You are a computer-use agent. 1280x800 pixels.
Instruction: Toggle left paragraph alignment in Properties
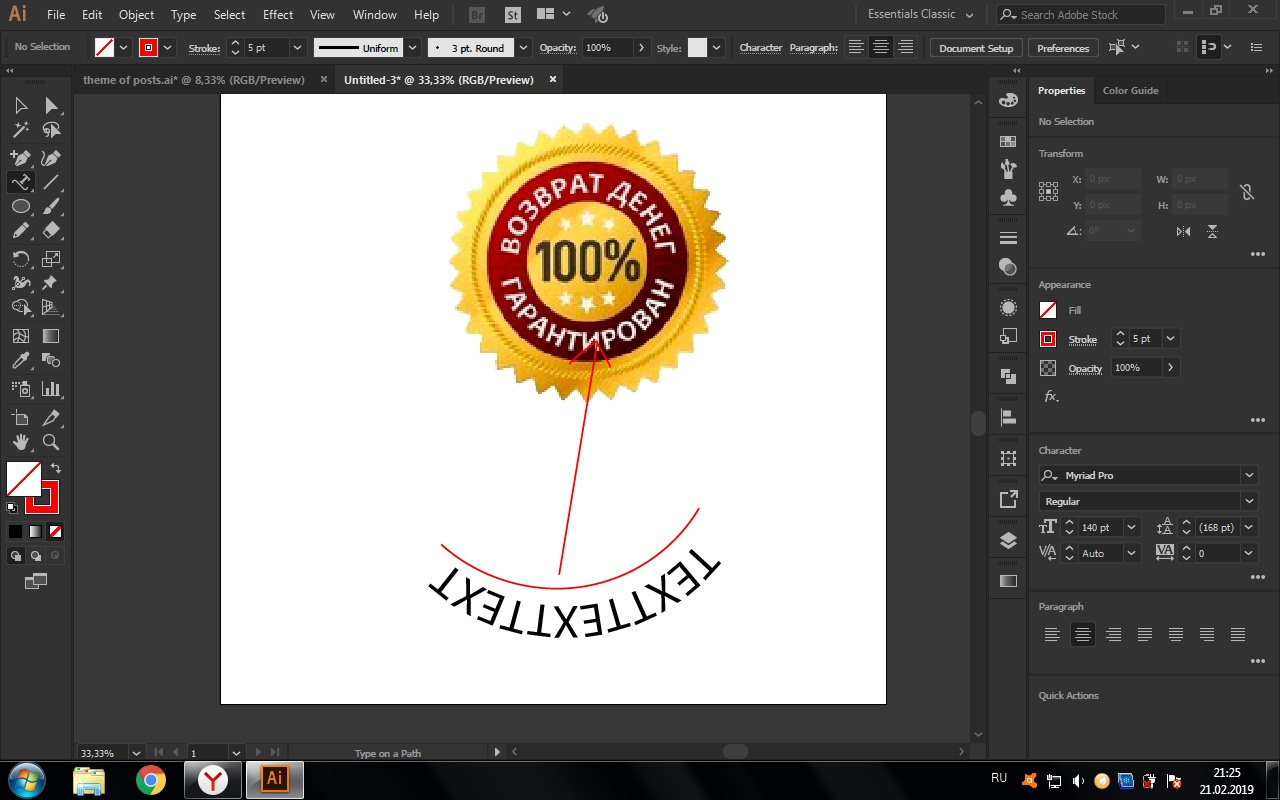click(x=1052, y=634)
